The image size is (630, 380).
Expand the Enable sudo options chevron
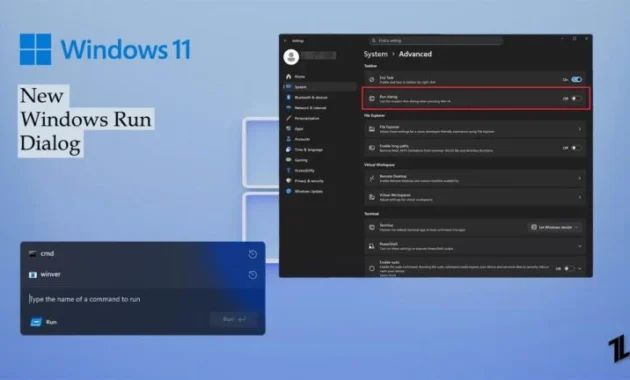579,268
